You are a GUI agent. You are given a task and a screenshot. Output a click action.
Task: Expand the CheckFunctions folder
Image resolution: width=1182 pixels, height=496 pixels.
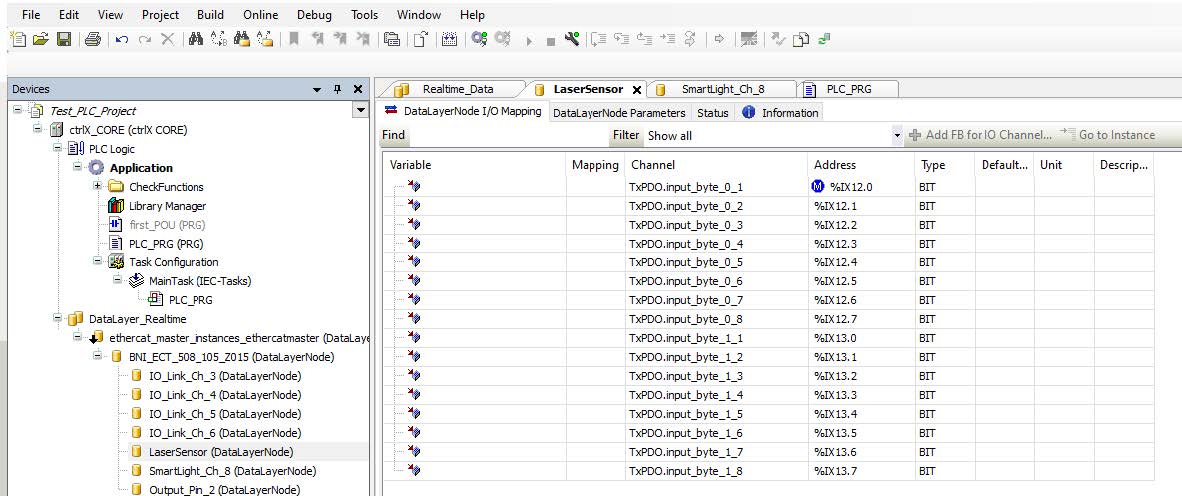point(97,187)
